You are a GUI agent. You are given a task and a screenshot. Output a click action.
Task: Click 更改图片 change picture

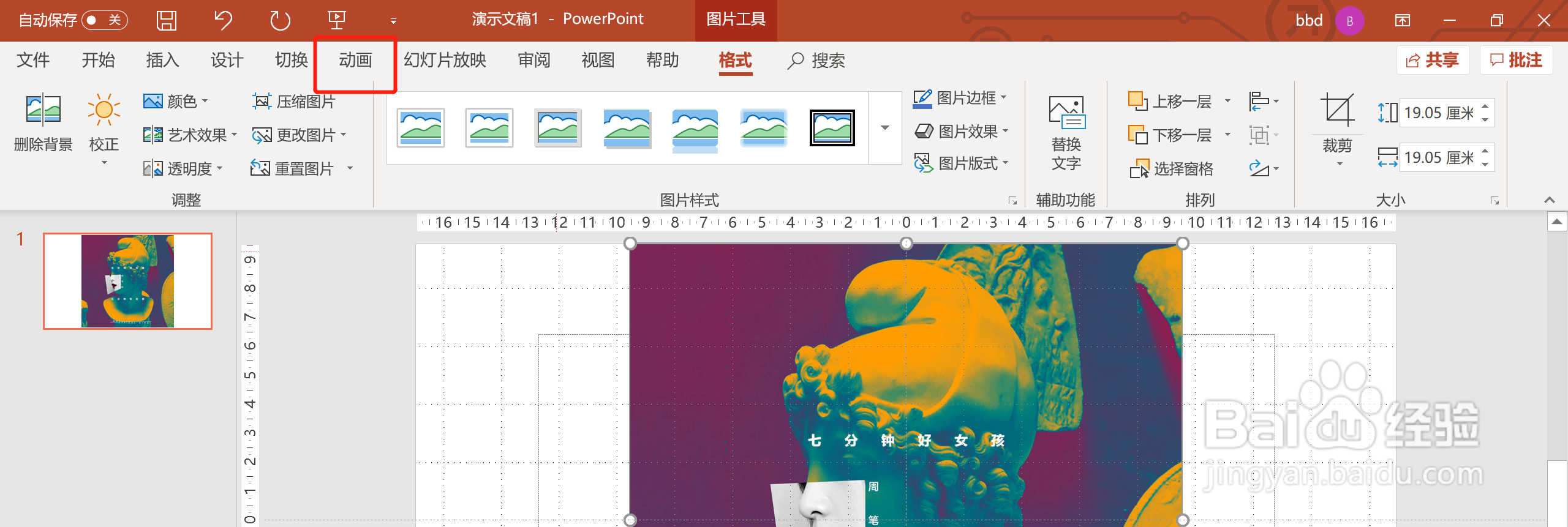(x=299, y=135)
